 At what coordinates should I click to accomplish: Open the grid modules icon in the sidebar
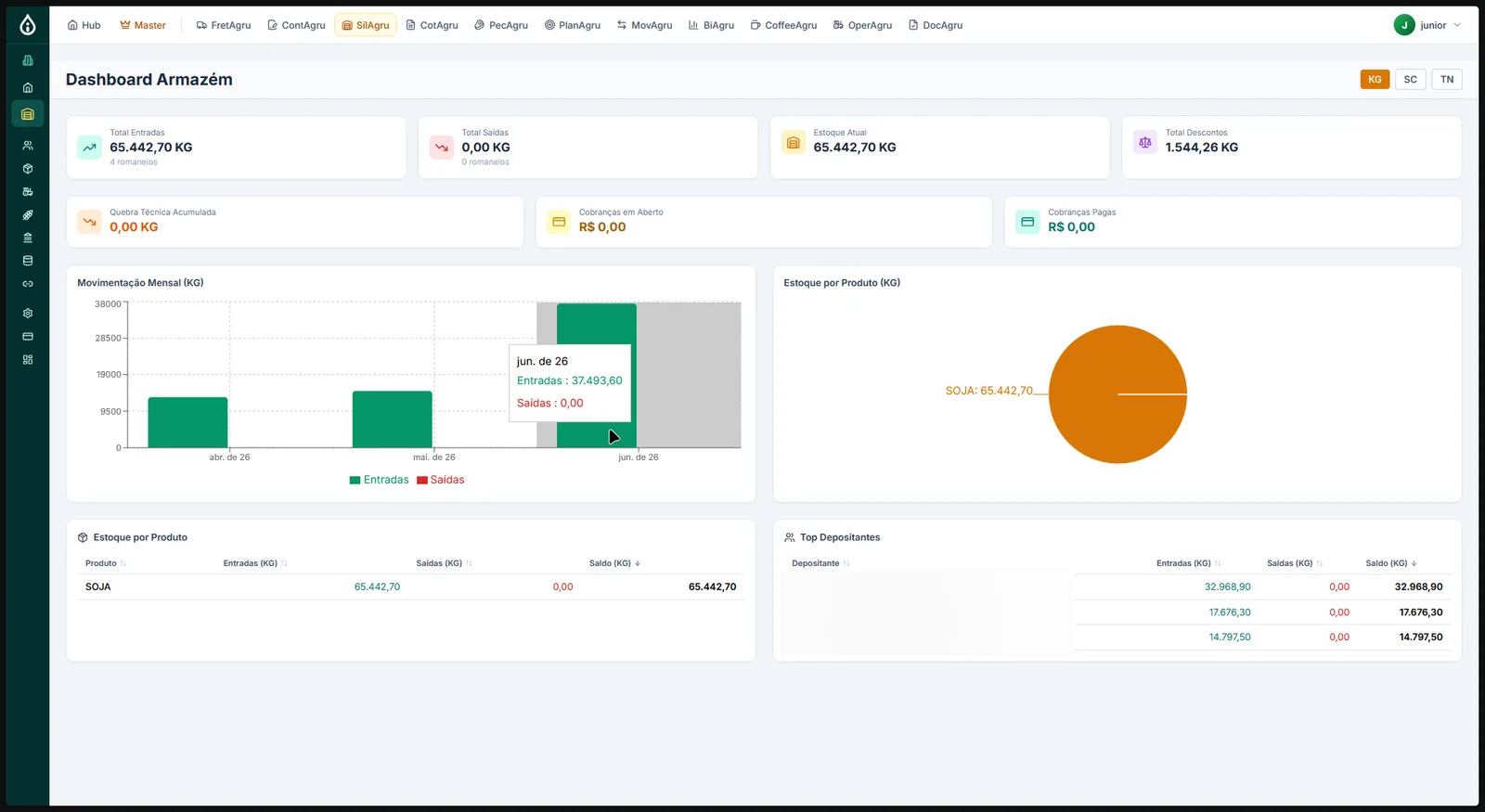point(28,359)
